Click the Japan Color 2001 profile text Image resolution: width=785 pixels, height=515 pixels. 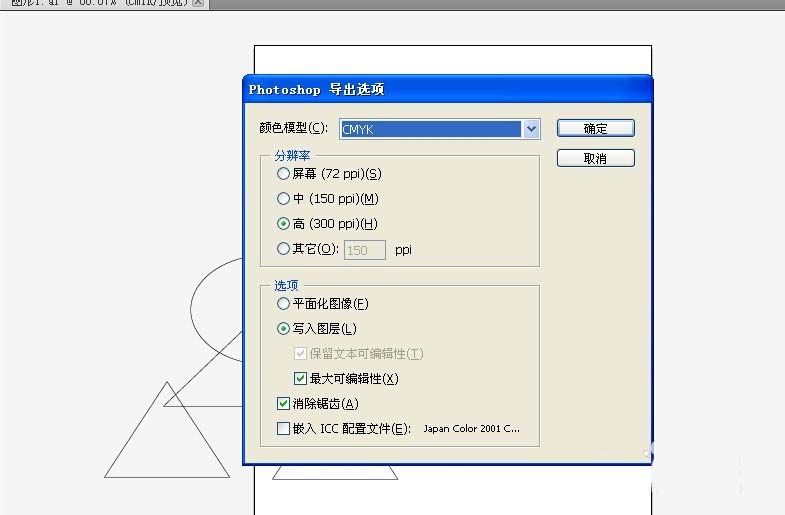pyautogui.click(x=472, y=428)
